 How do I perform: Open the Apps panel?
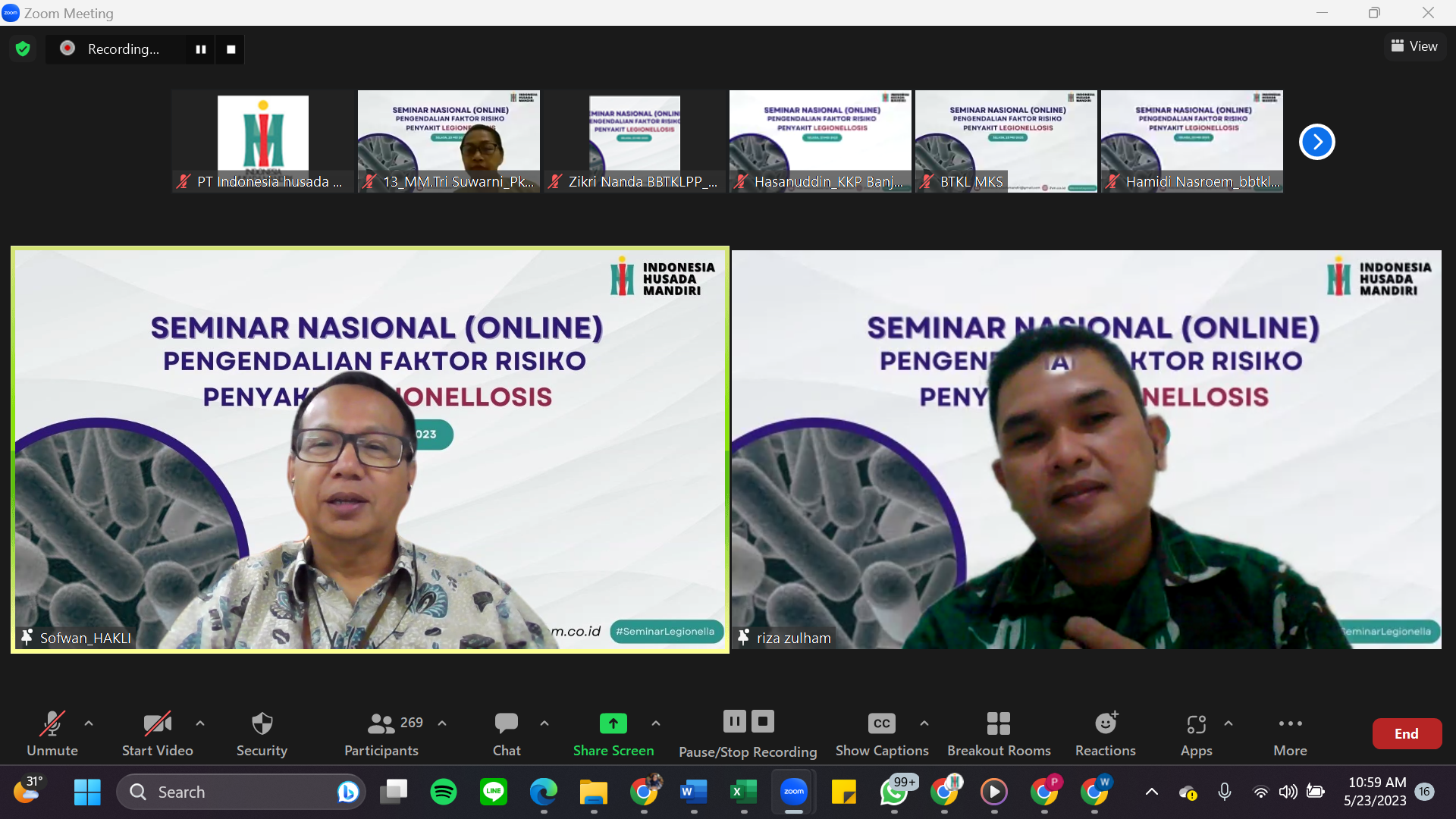[x=1196, y=733]
